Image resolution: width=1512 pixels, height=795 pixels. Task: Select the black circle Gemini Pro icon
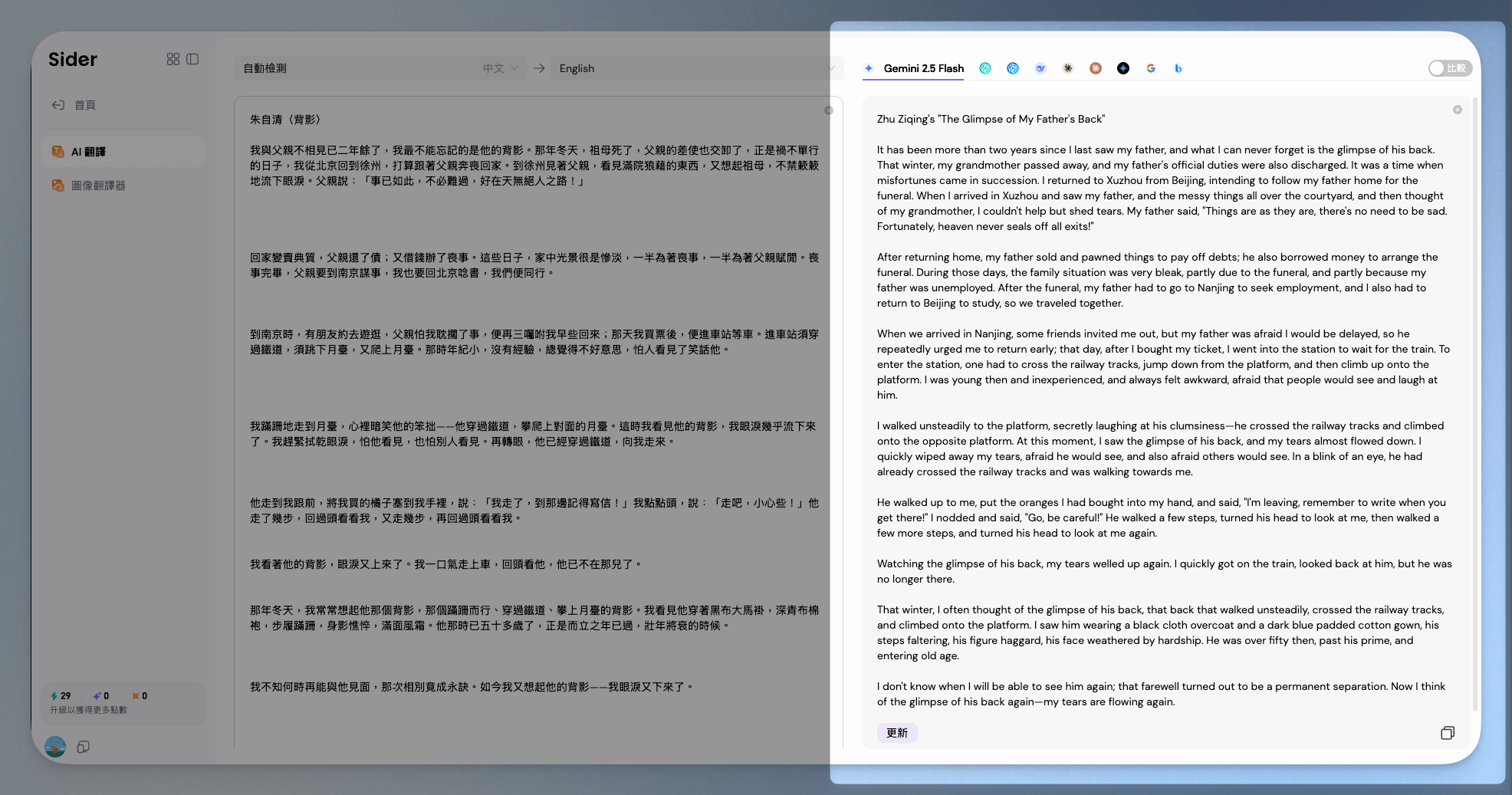[1123, 68]
